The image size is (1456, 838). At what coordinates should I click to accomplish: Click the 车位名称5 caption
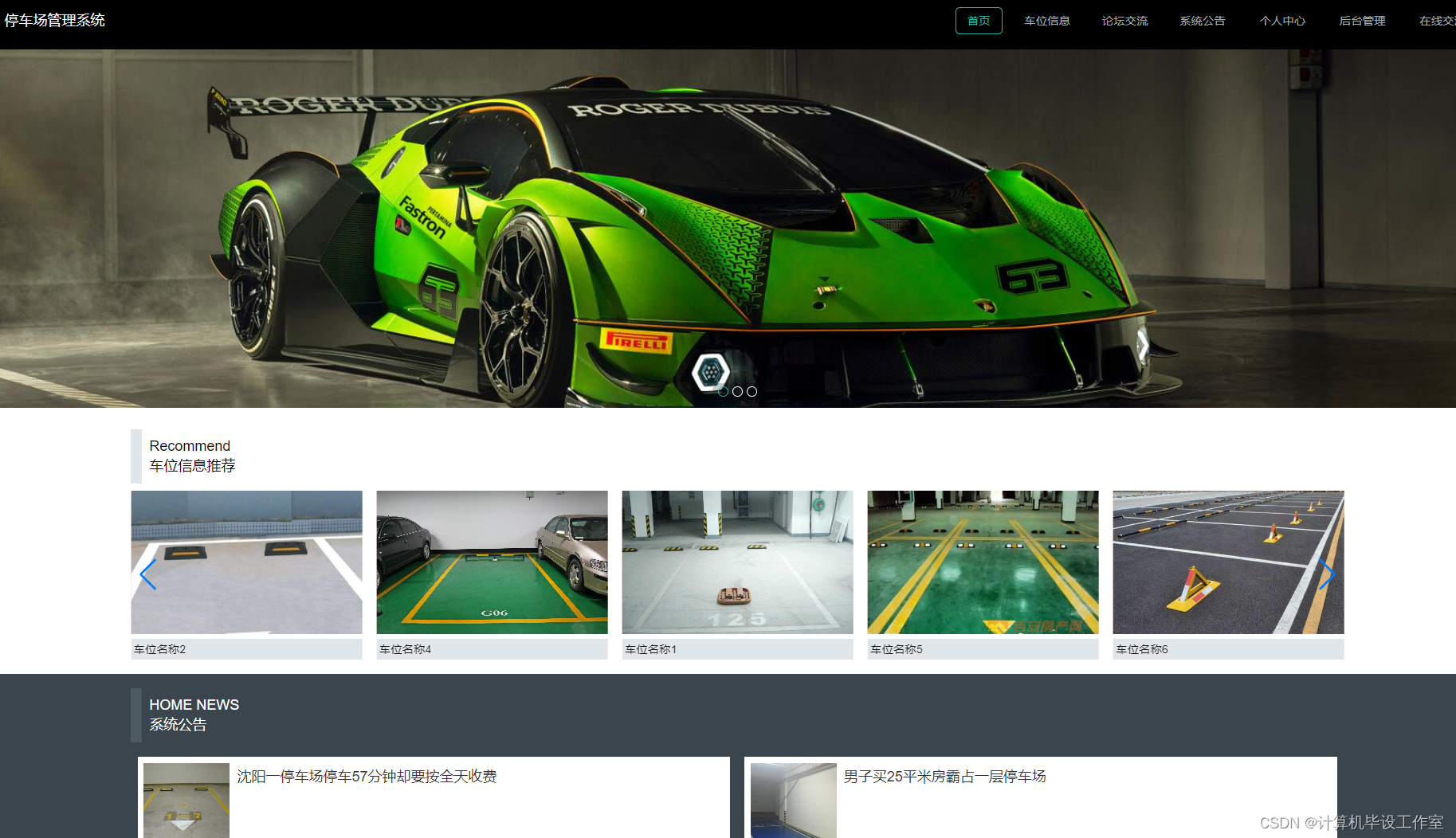[x=983, y=649]
